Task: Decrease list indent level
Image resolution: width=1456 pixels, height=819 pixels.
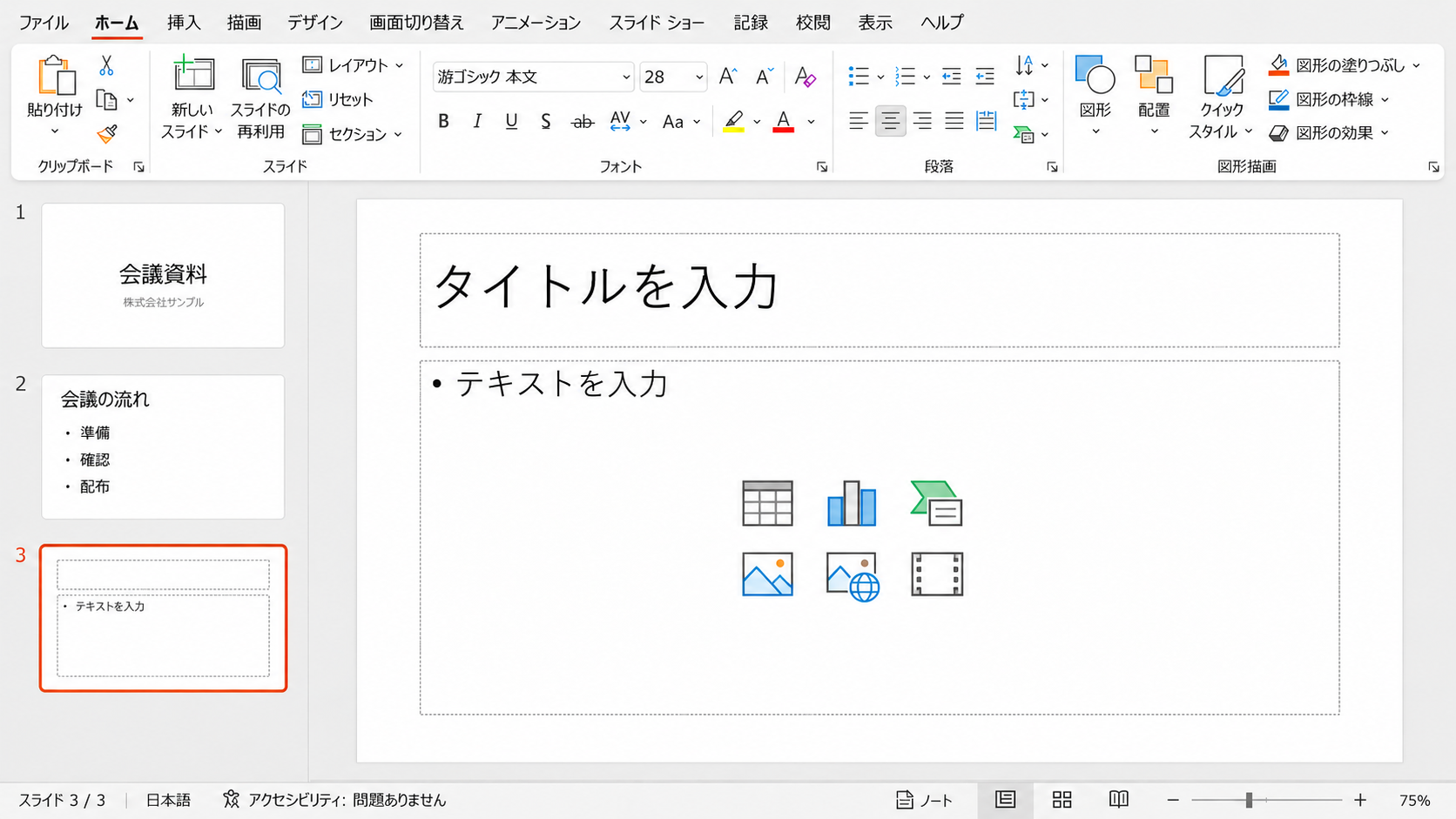Action: pos(952,77)
